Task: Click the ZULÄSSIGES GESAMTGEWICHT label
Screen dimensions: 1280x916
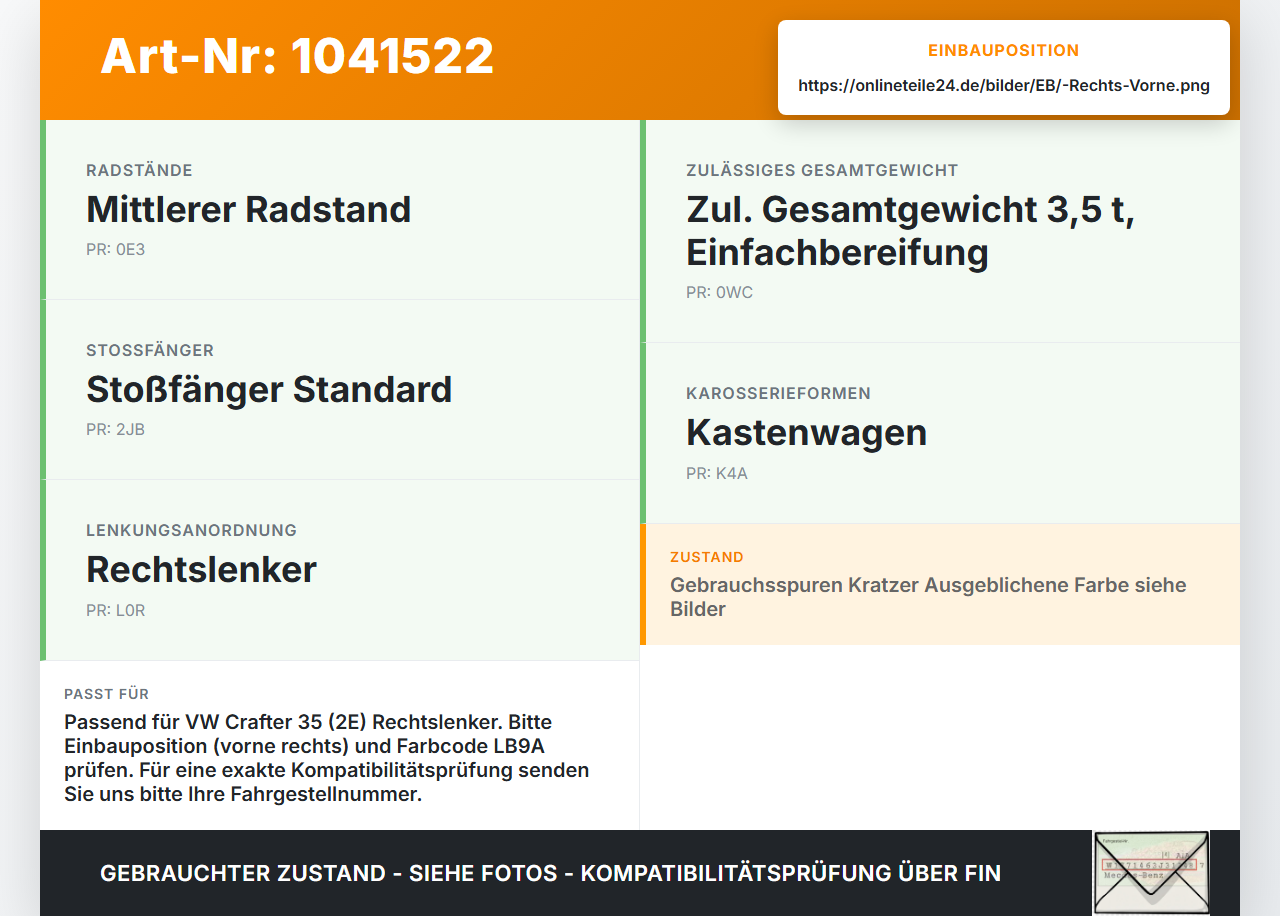Action: click(x=822, y=170)
